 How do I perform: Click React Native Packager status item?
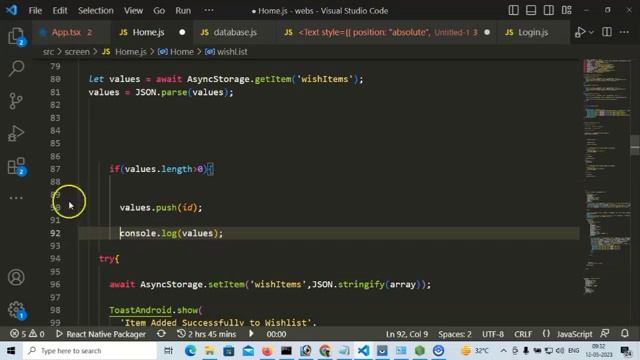101,334
